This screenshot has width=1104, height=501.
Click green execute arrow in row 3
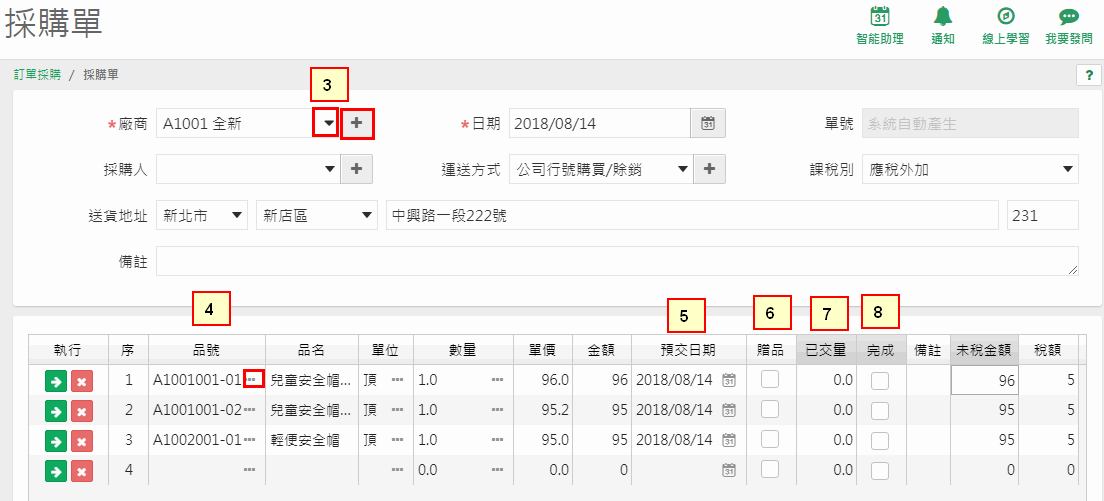coord(55,441)
